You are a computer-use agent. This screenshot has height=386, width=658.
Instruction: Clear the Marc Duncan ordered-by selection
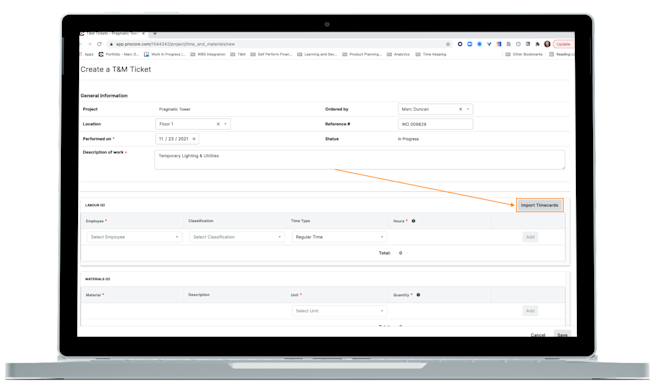click(x=460, y=109)
